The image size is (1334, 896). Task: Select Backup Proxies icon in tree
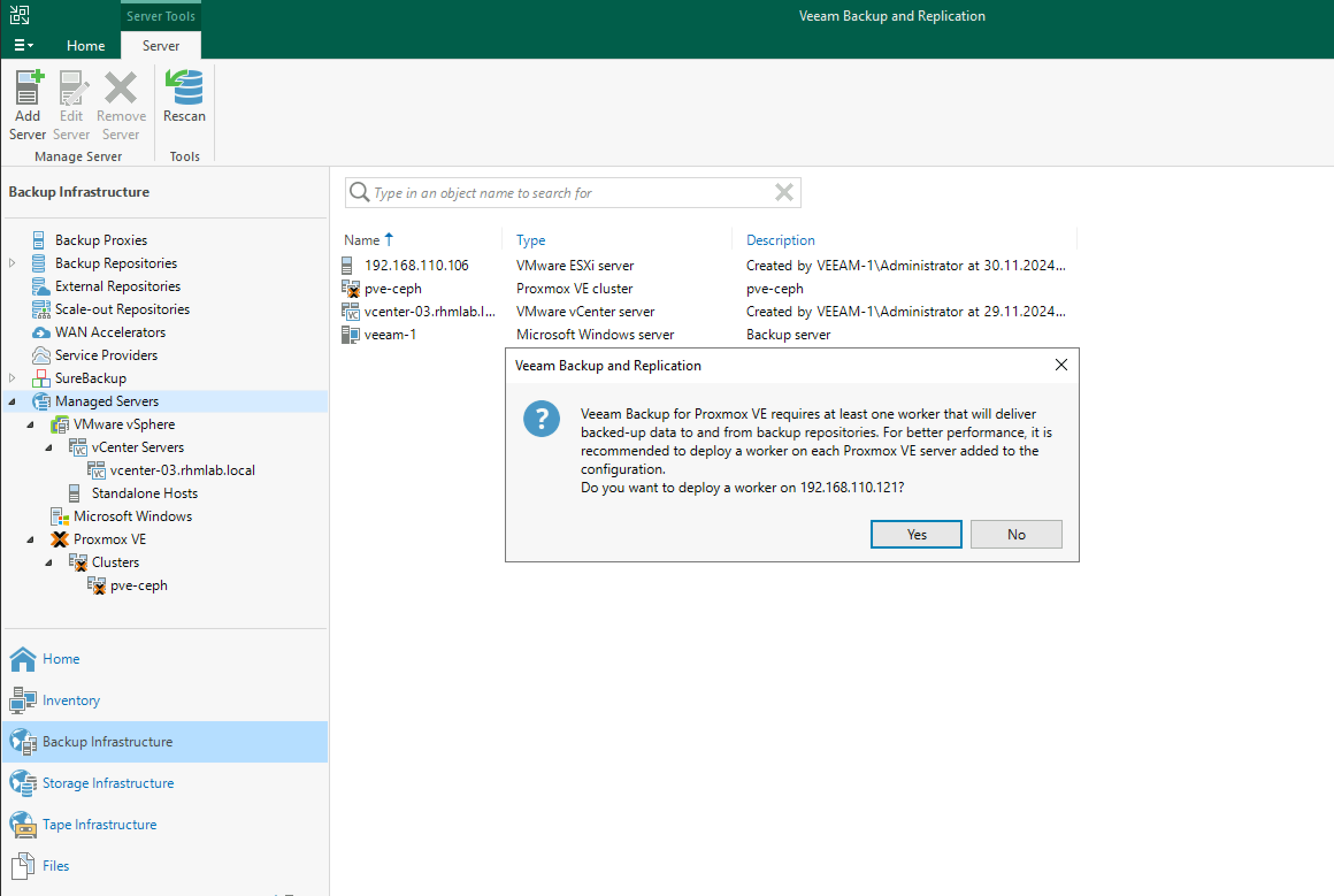coord(39,240)
